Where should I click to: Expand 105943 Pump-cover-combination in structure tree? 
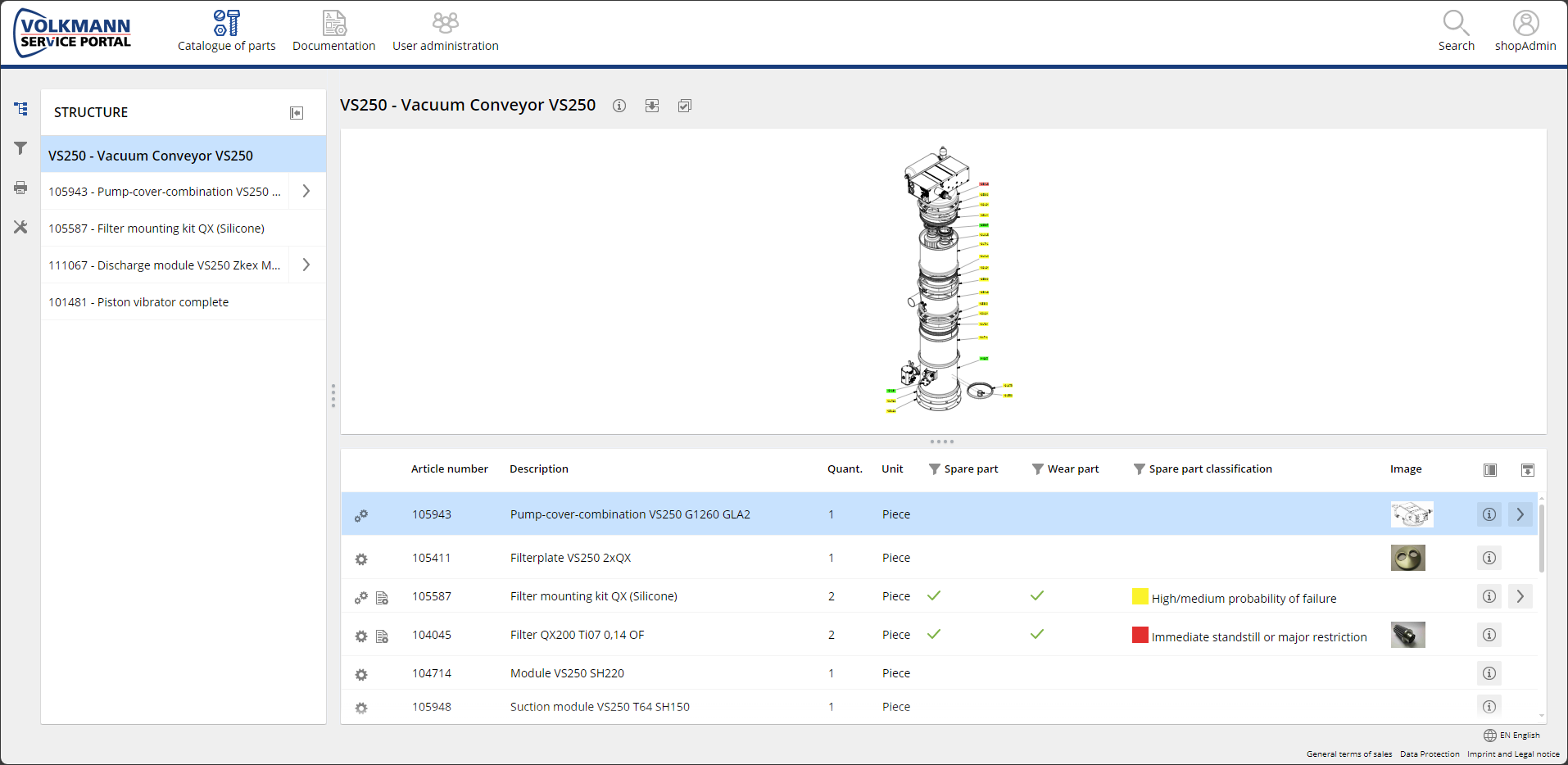(306, 191)
